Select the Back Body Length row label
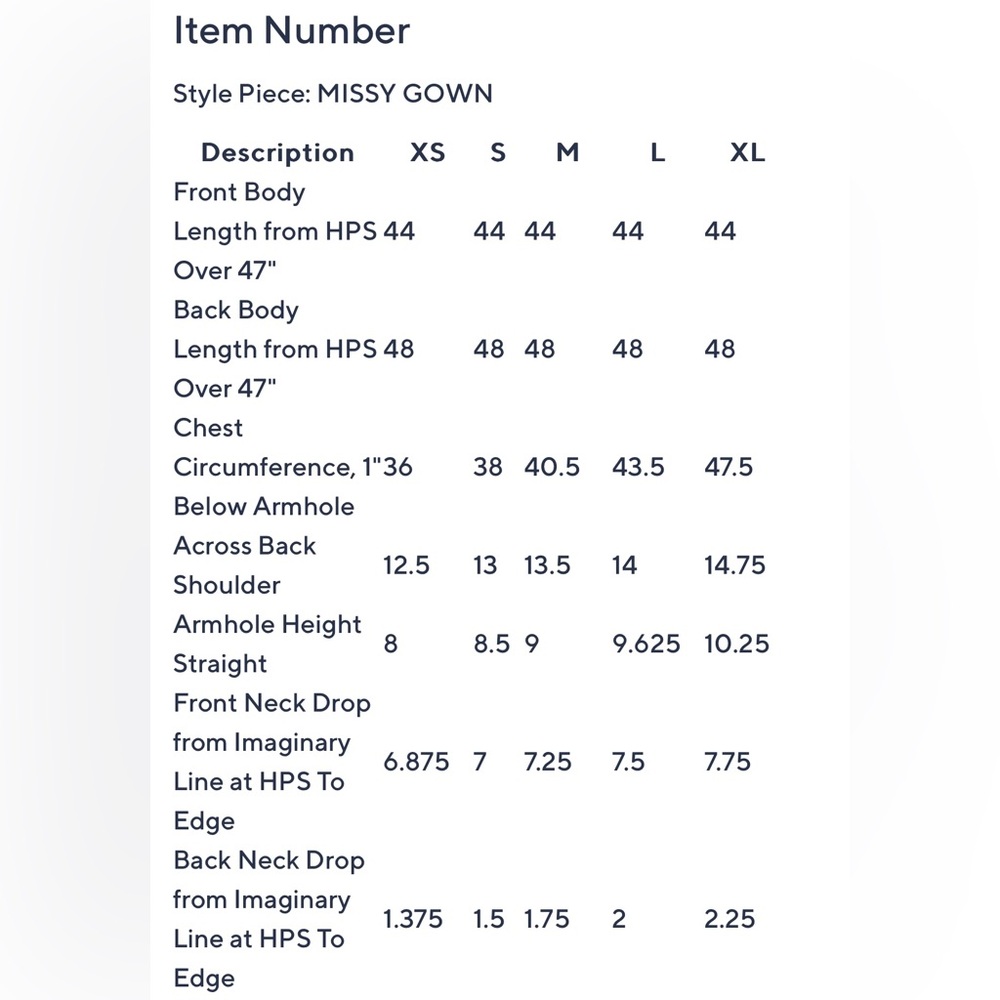The height and width of the screenshot is (1000, 1000). [276, 349]
